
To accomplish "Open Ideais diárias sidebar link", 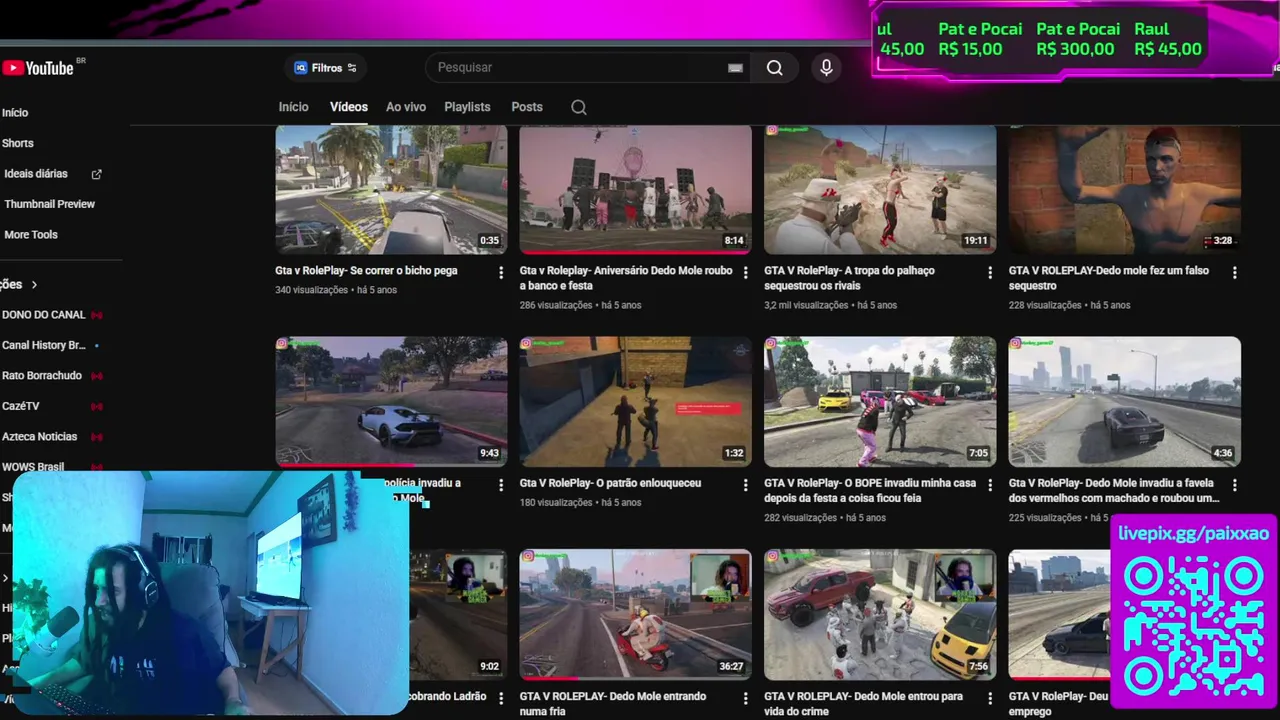I will (36, 174).
